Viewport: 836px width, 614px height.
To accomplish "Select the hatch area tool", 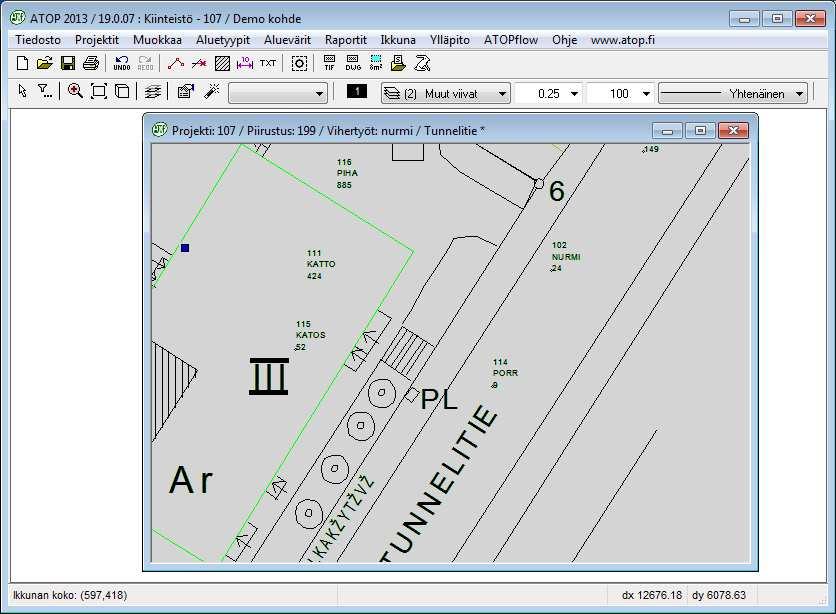I will [x=222, y=63].
